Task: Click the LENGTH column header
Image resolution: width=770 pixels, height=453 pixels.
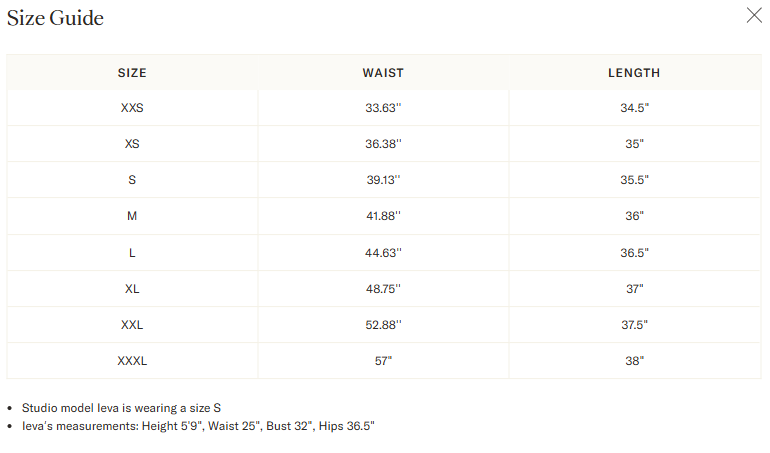Action: point(634,73)
